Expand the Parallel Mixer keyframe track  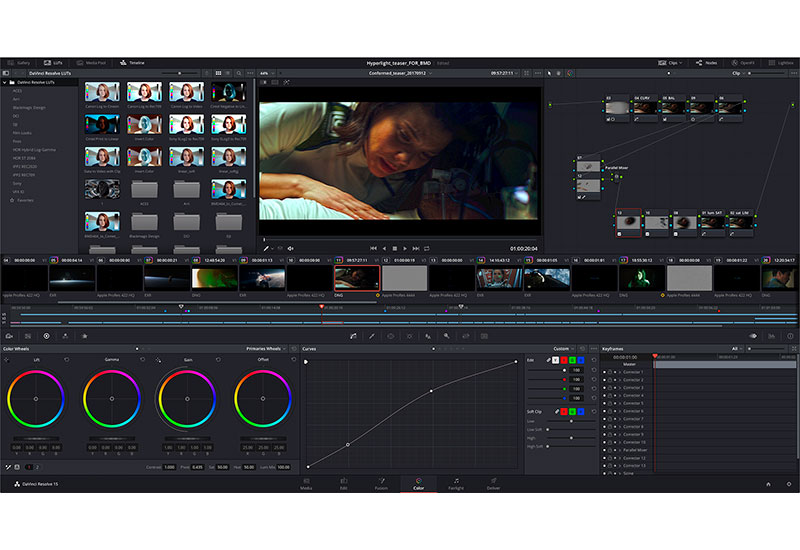point(620,450)
